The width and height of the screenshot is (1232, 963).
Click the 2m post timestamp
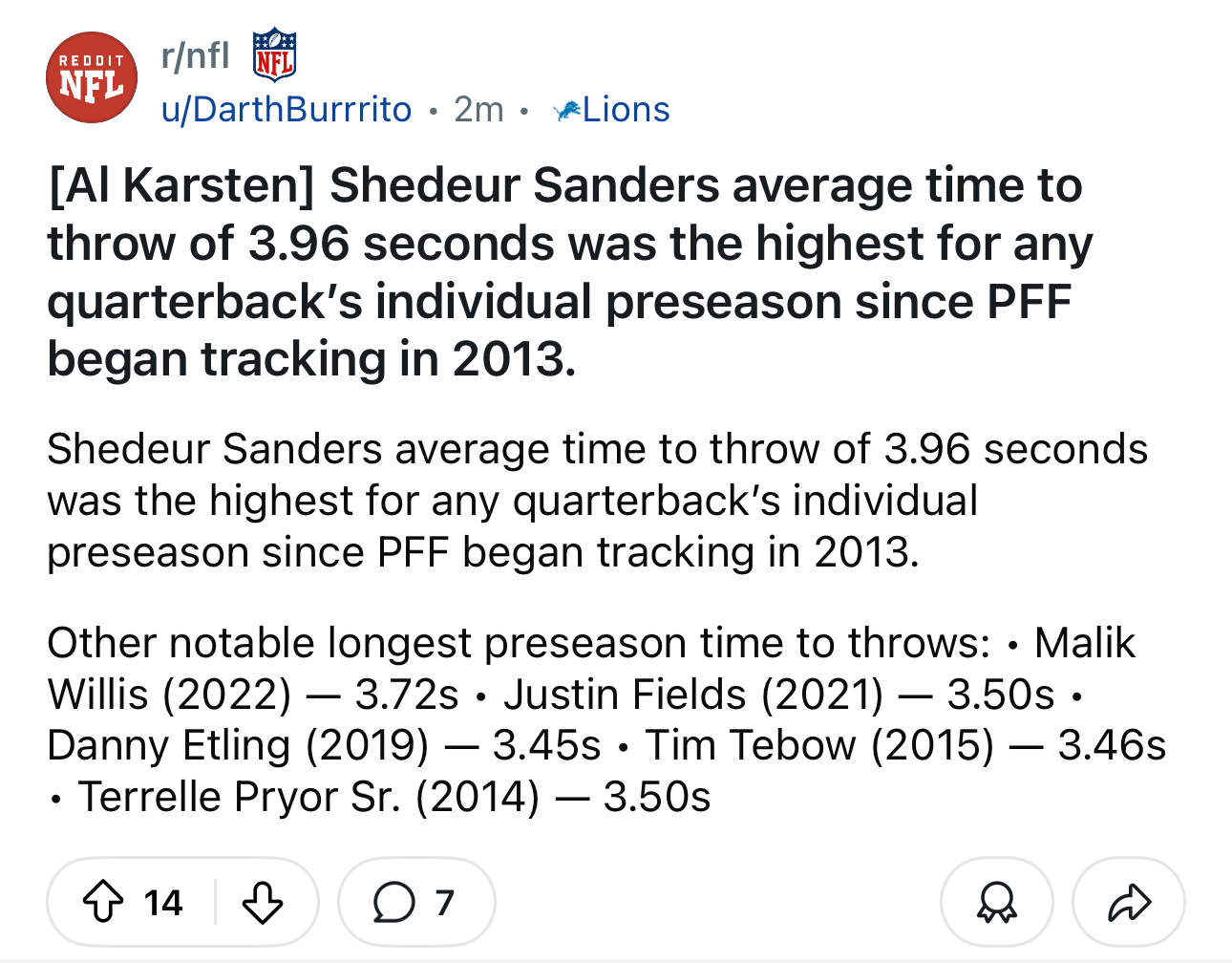479,110
